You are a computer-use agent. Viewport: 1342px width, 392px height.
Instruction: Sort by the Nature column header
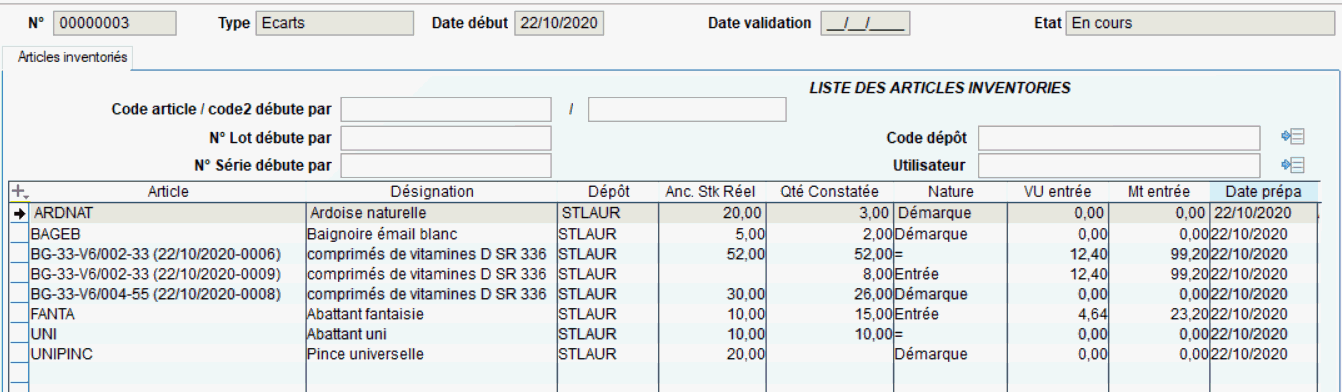949,192
